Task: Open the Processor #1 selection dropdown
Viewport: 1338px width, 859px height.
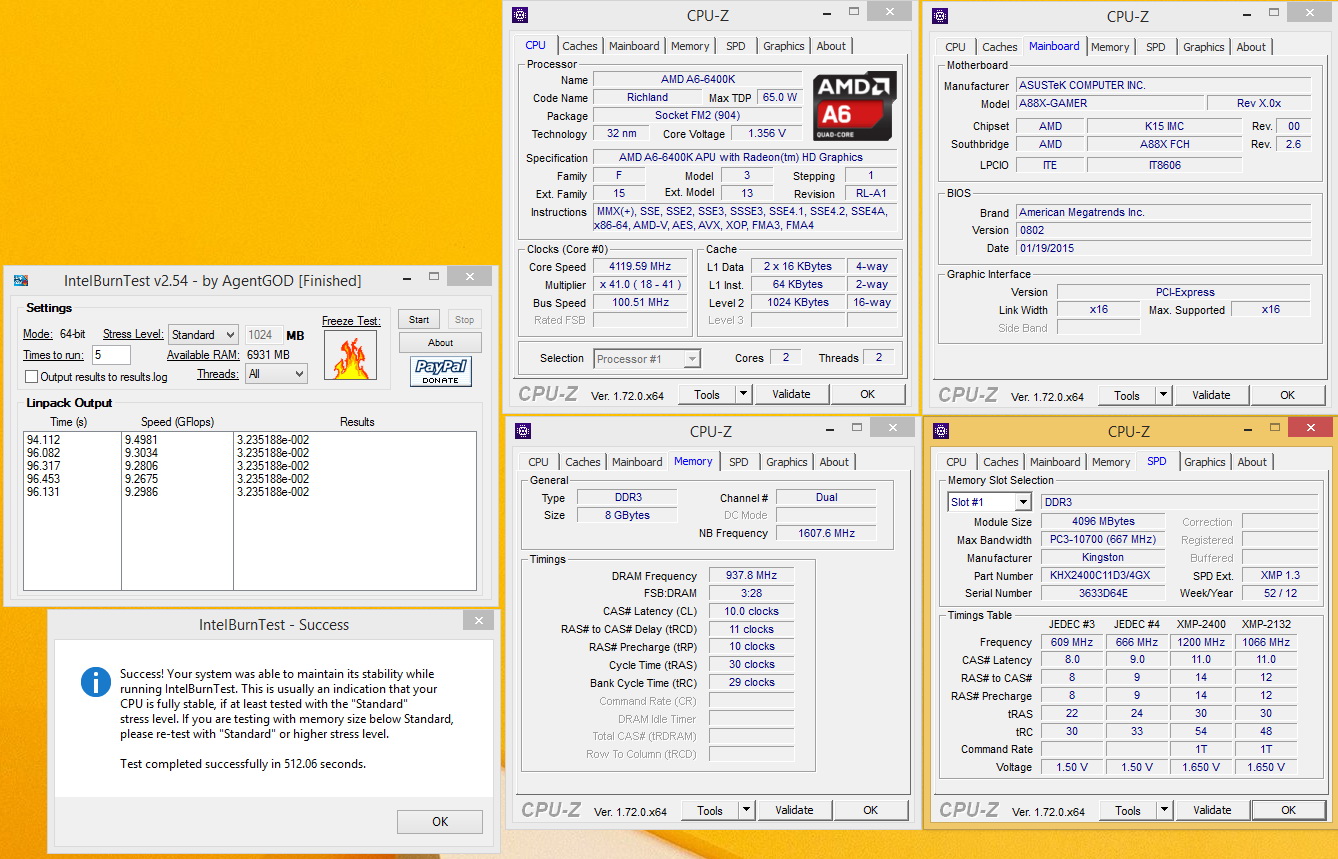Action: (x=647, y=358)
